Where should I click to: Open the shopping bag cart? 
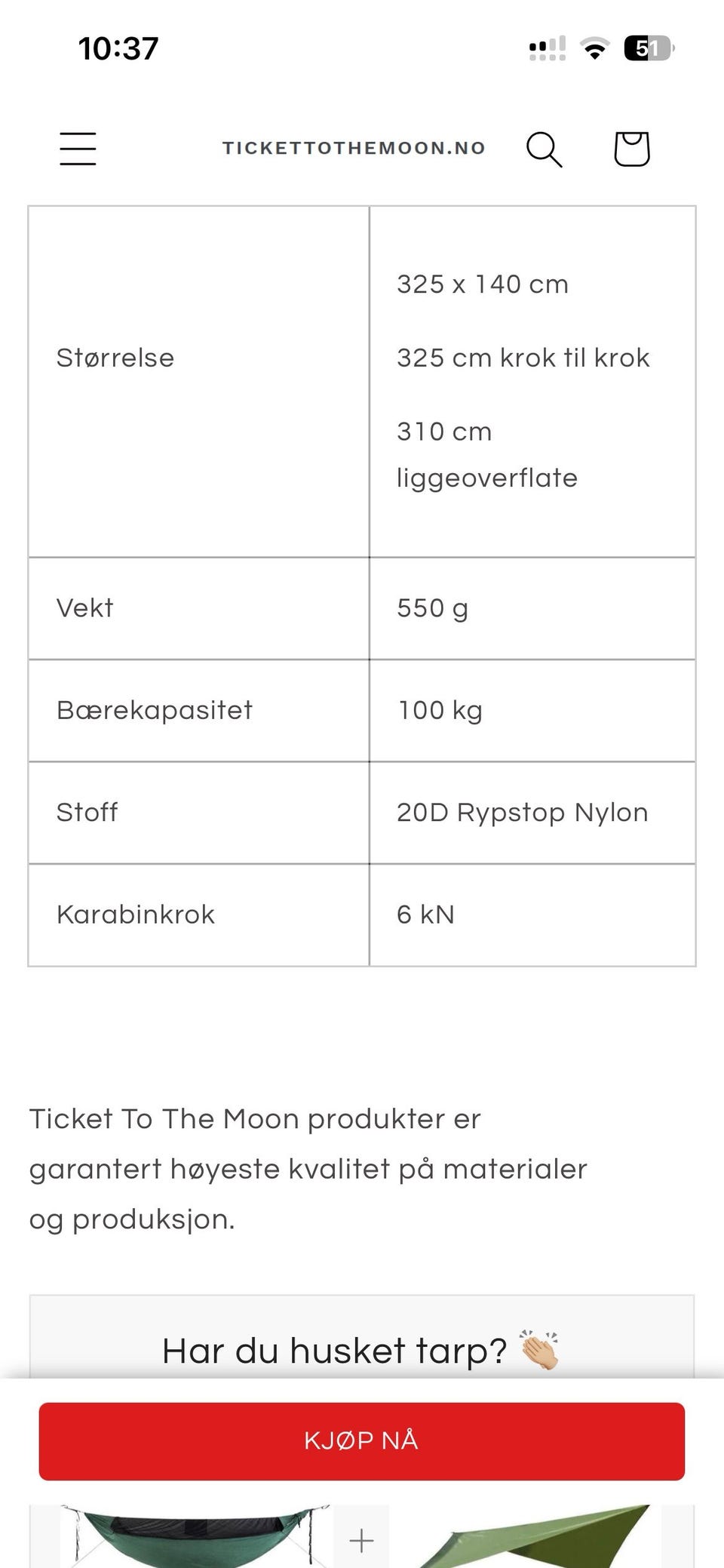tap(631, 149)
